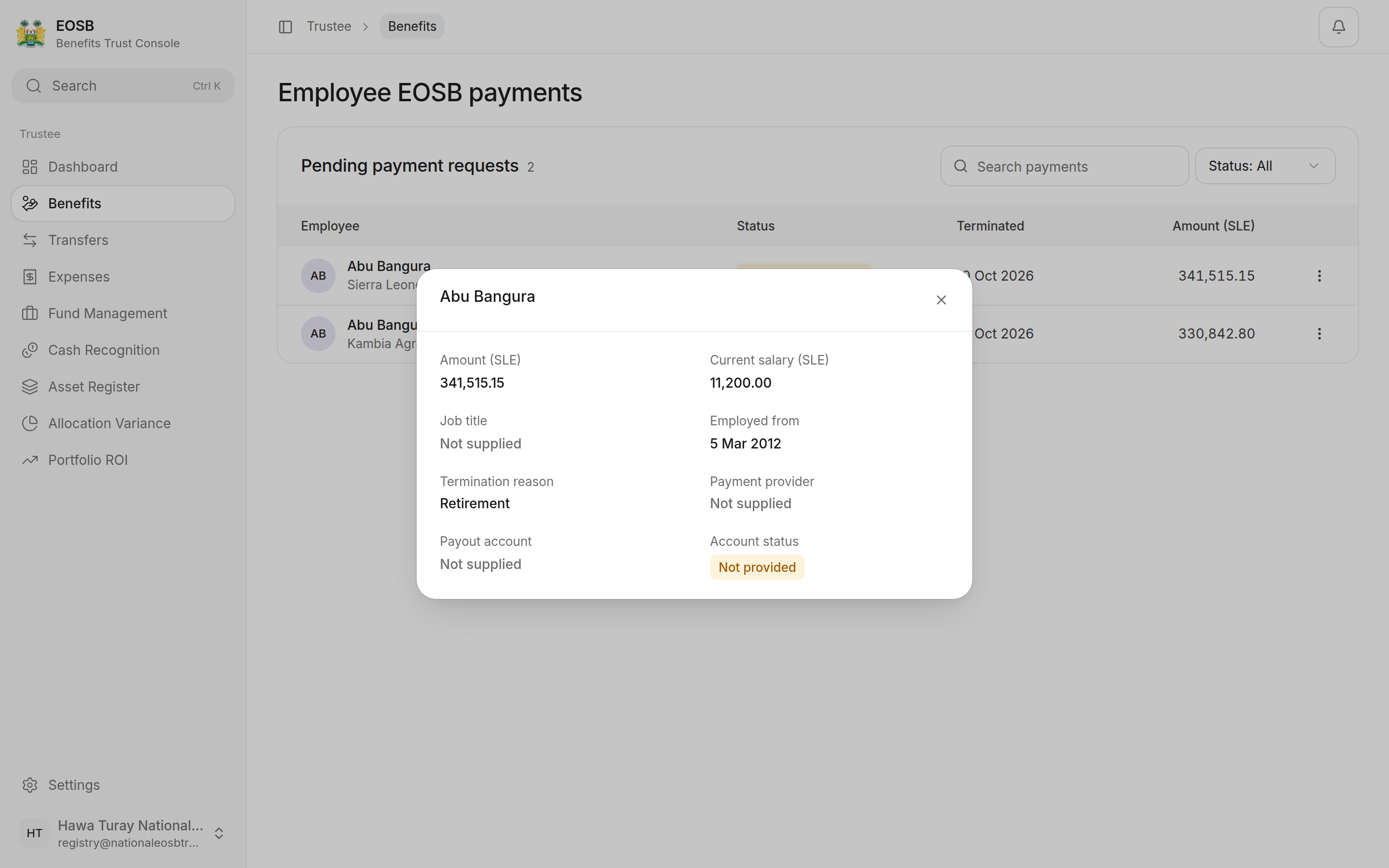Close the Abu Bangura details dialog
Screen dimensions: 1389x868
941,300
